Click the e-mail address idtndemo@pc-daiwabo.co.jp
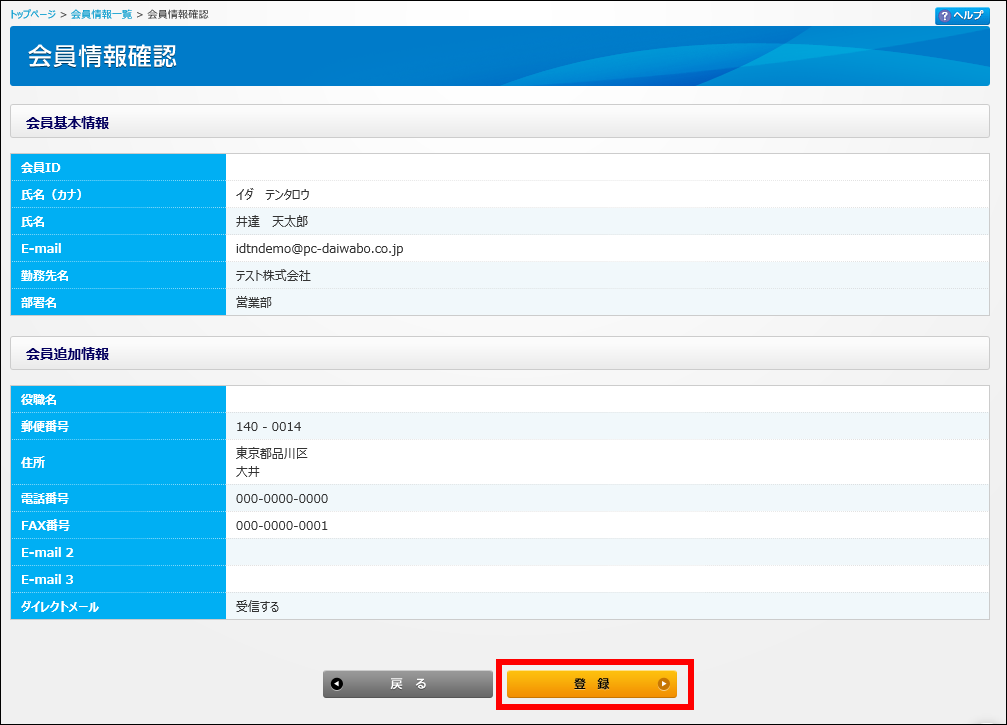Viewport: 1007px width, 725px height. pyautogui.click(x=319, y=248)
